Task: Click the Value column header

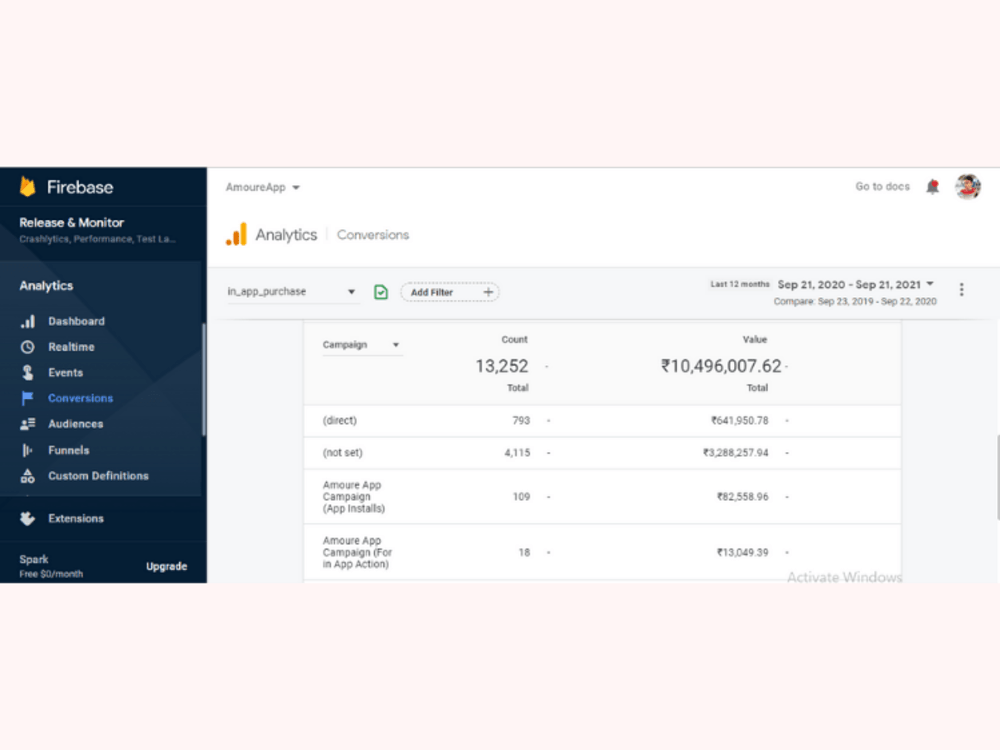Action: [x=754, y=339]
